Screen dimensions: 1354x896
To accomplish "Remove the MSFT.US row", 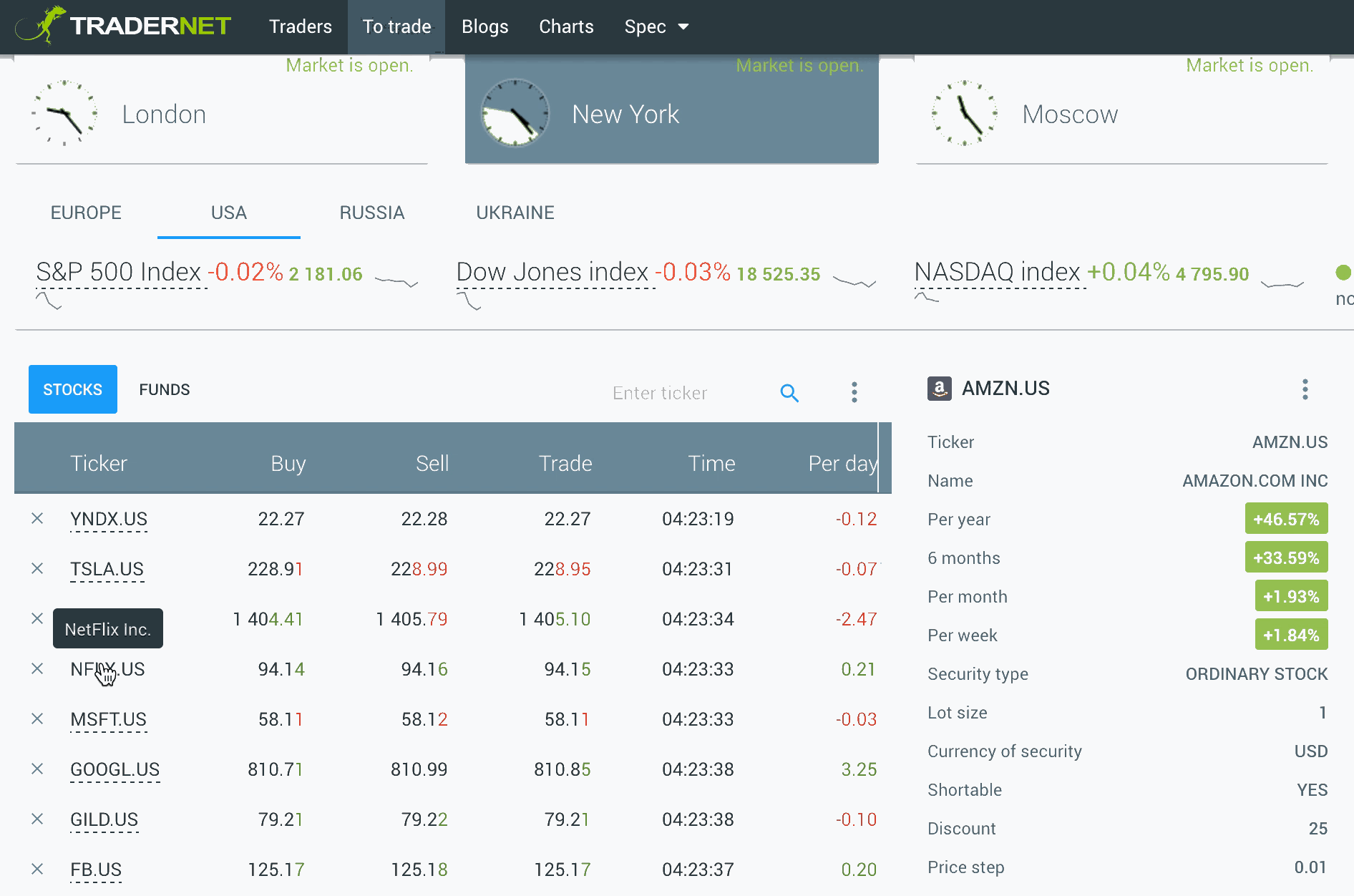I will click(x=37, y=719).
